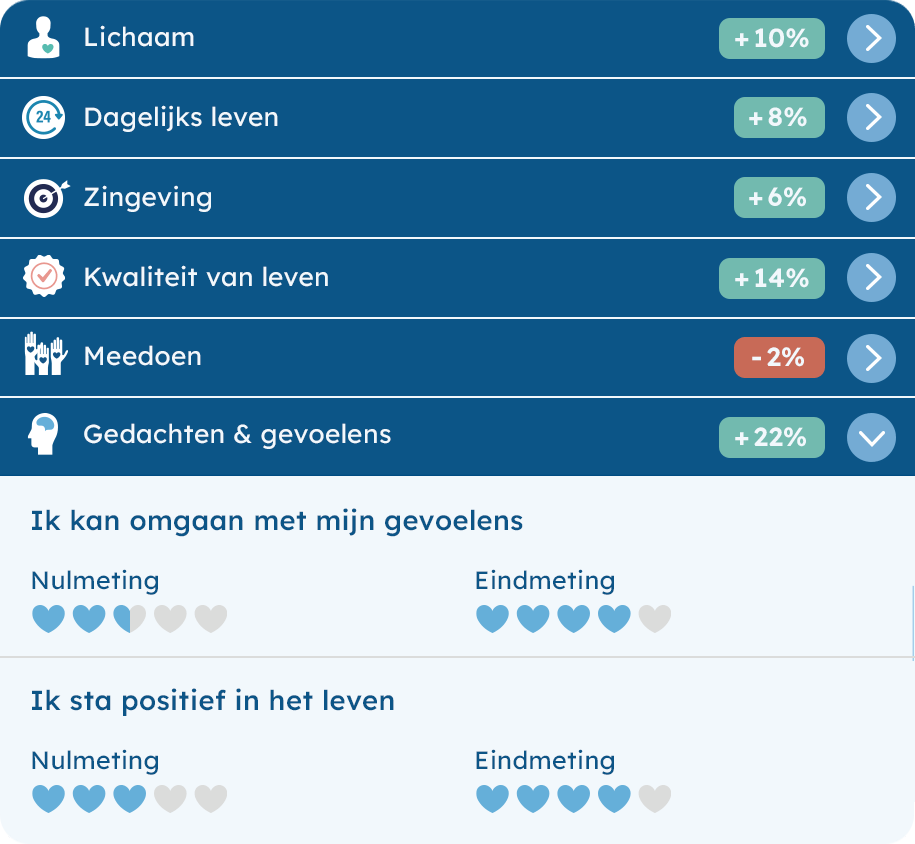
Task: Click the +22% Gedachten & gevoelens badge
Action: tap(771, 437)
